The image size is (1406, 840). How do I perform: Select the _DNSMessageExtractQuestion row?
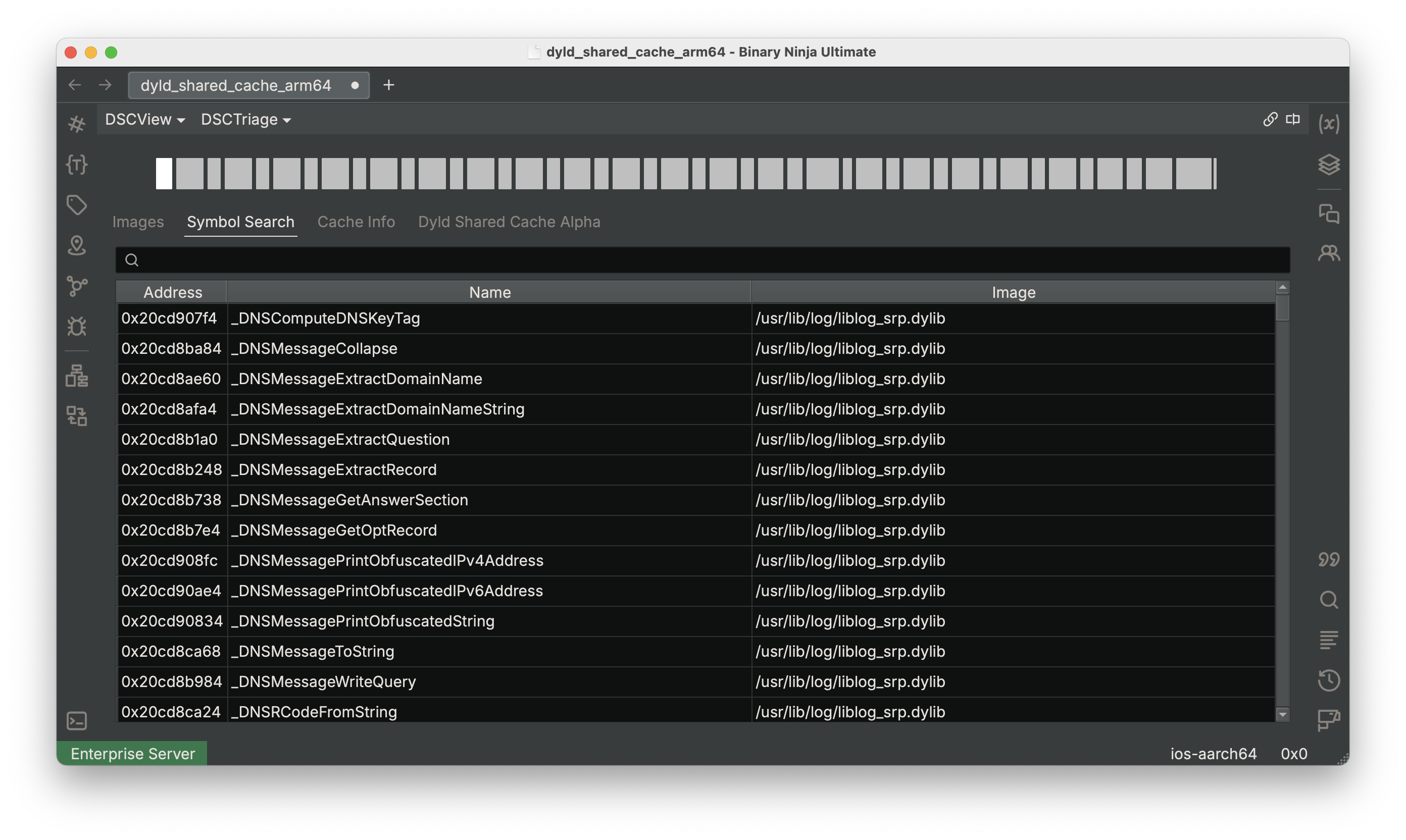(x=695, y=439)
